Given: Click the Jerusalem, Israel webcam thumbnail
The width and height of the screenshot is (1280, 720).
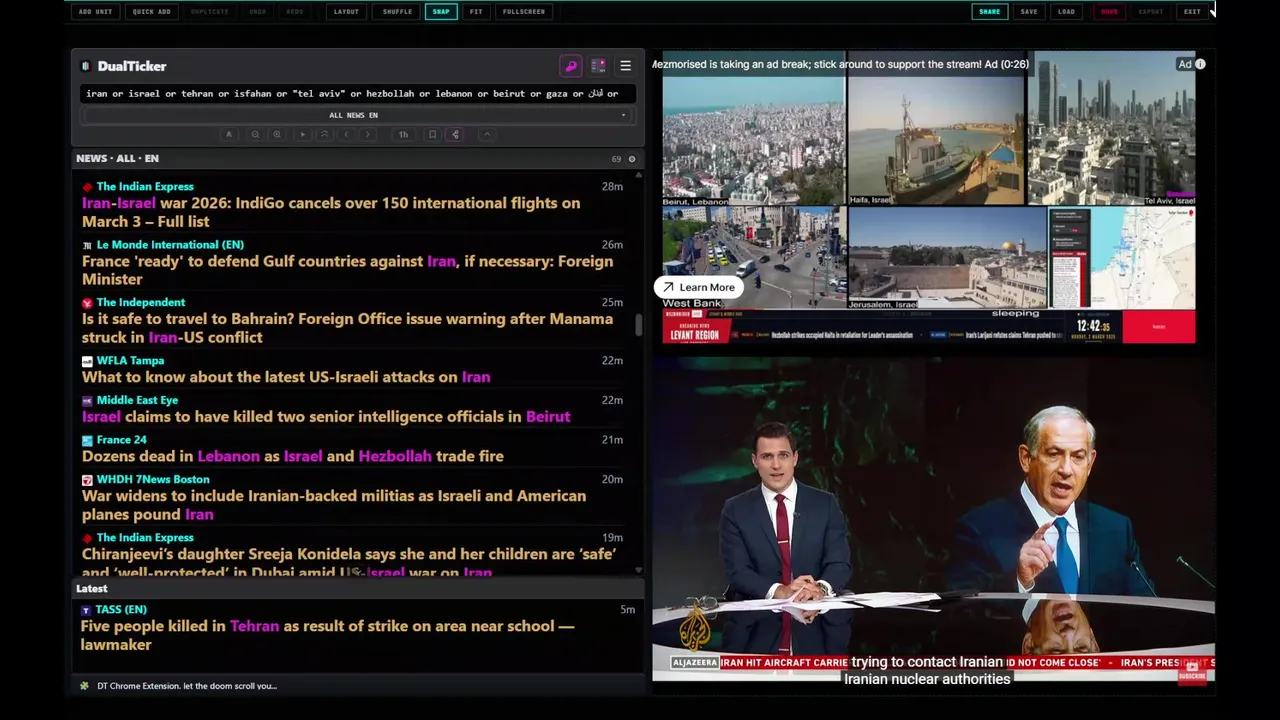Looking at the screenshot, I should coord(947,258).
